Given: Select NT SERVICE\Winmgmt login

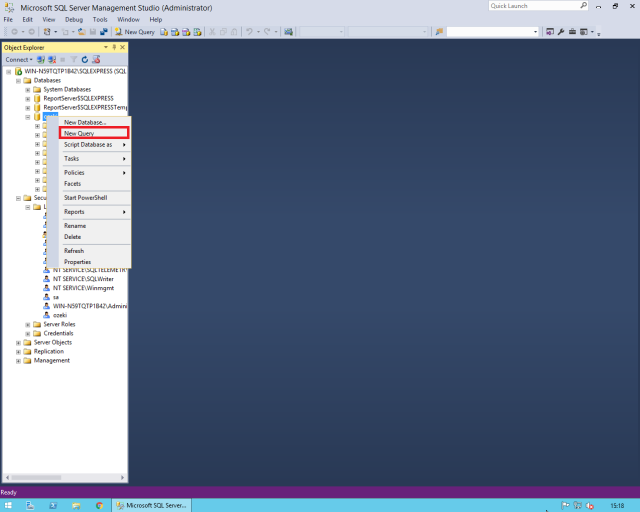Looking at the screenshot, I should (x=83, y=288).
